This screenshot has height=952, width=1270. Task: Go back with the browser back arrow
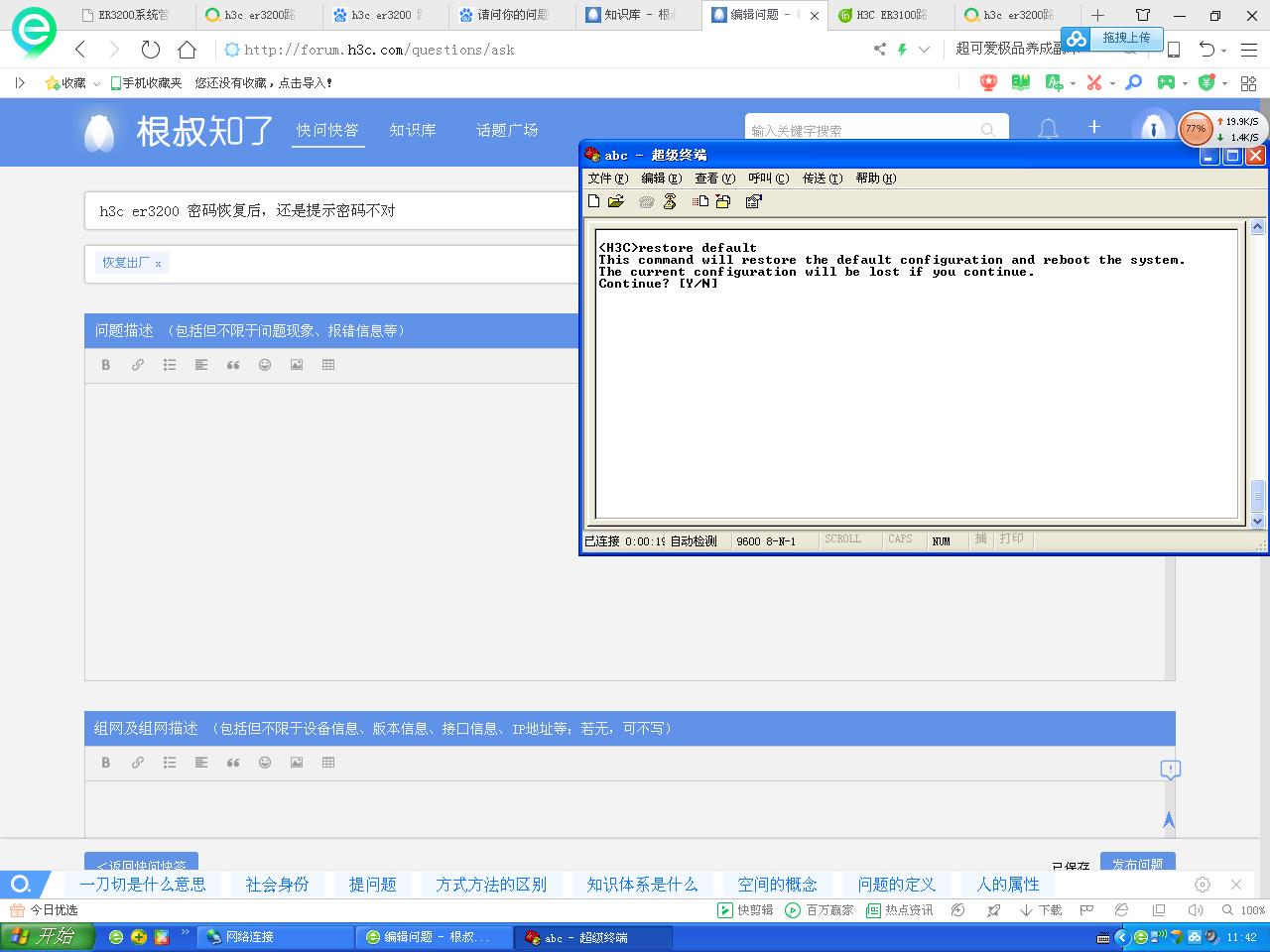pyautogui.click(x=80, y=50)
